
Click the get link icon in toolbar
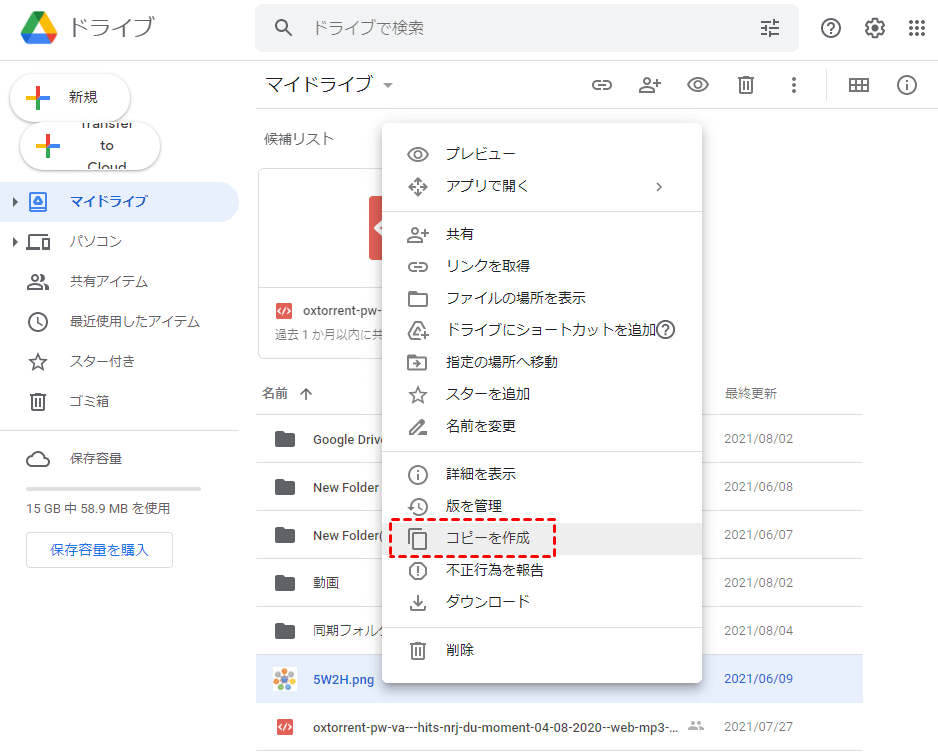(601, 85)
